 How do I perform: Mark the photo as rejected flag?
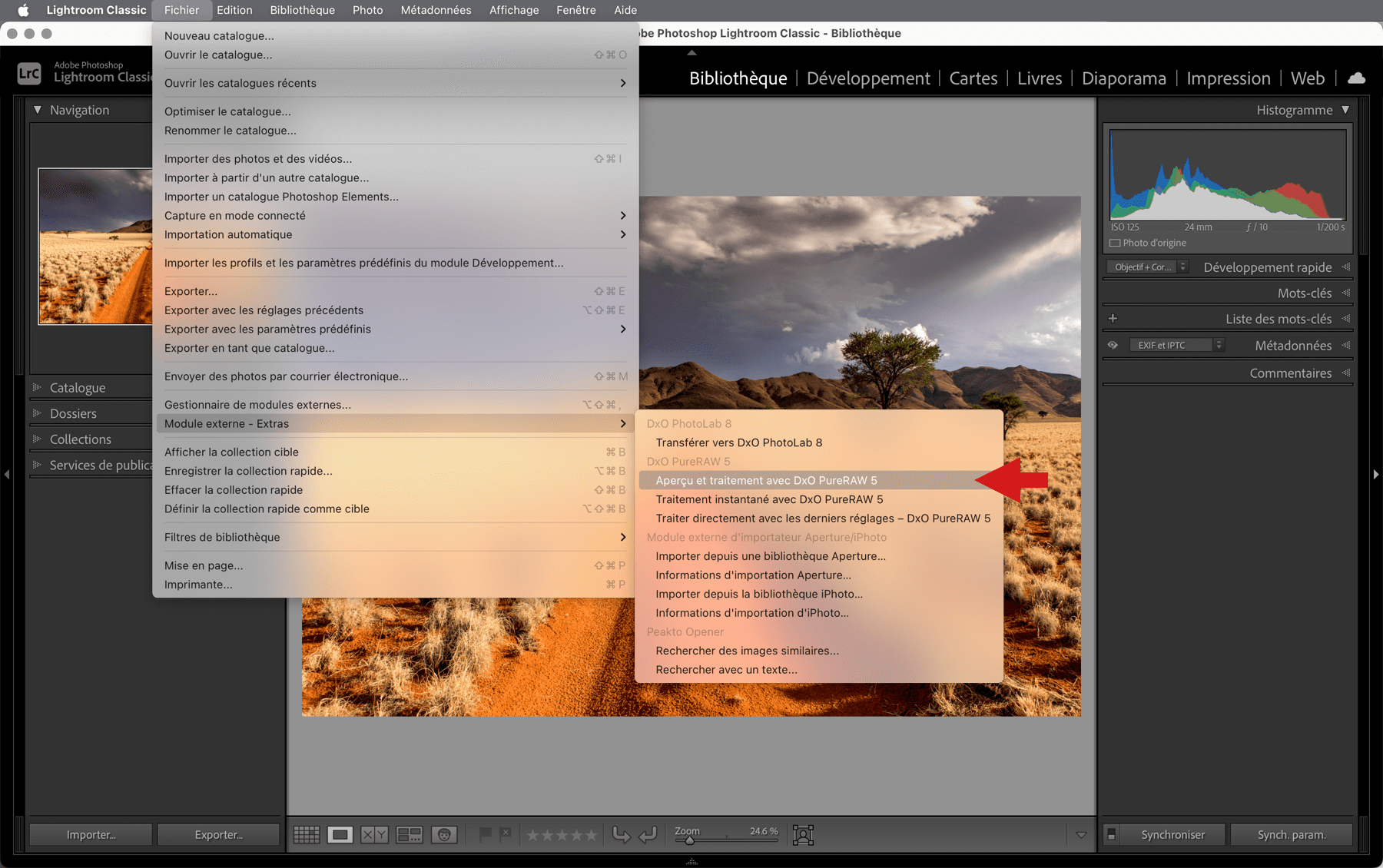[505, 833]
